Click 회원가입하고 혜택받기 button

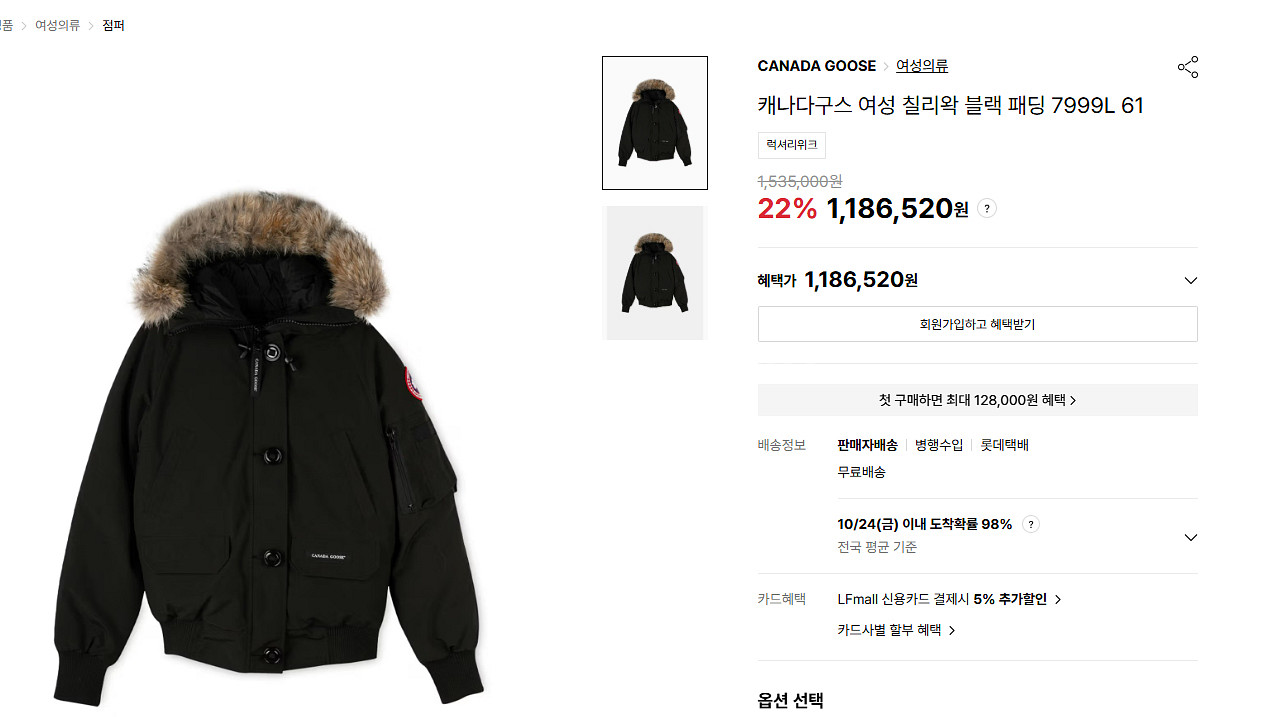pyautogui.click(x=977, y=324)
